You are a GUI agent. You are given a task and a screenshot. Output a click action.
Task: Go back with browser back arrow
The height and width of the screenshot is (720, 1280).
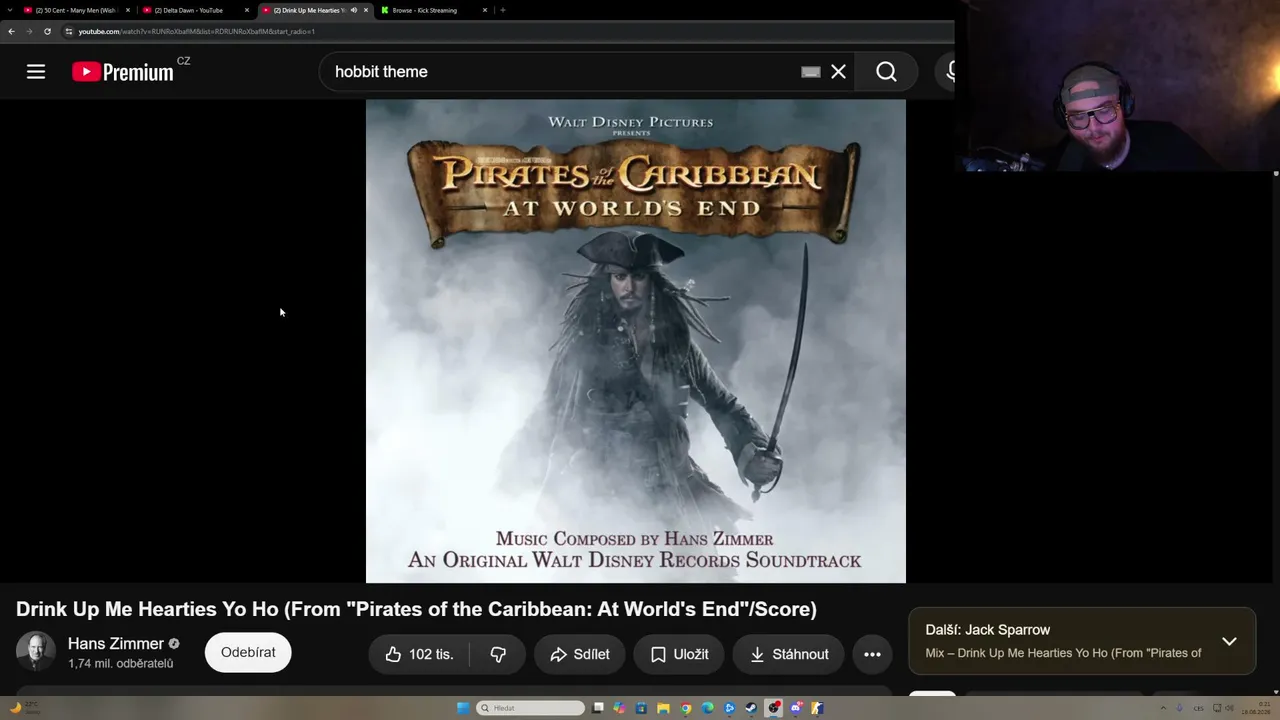click(x=12, y=31)
